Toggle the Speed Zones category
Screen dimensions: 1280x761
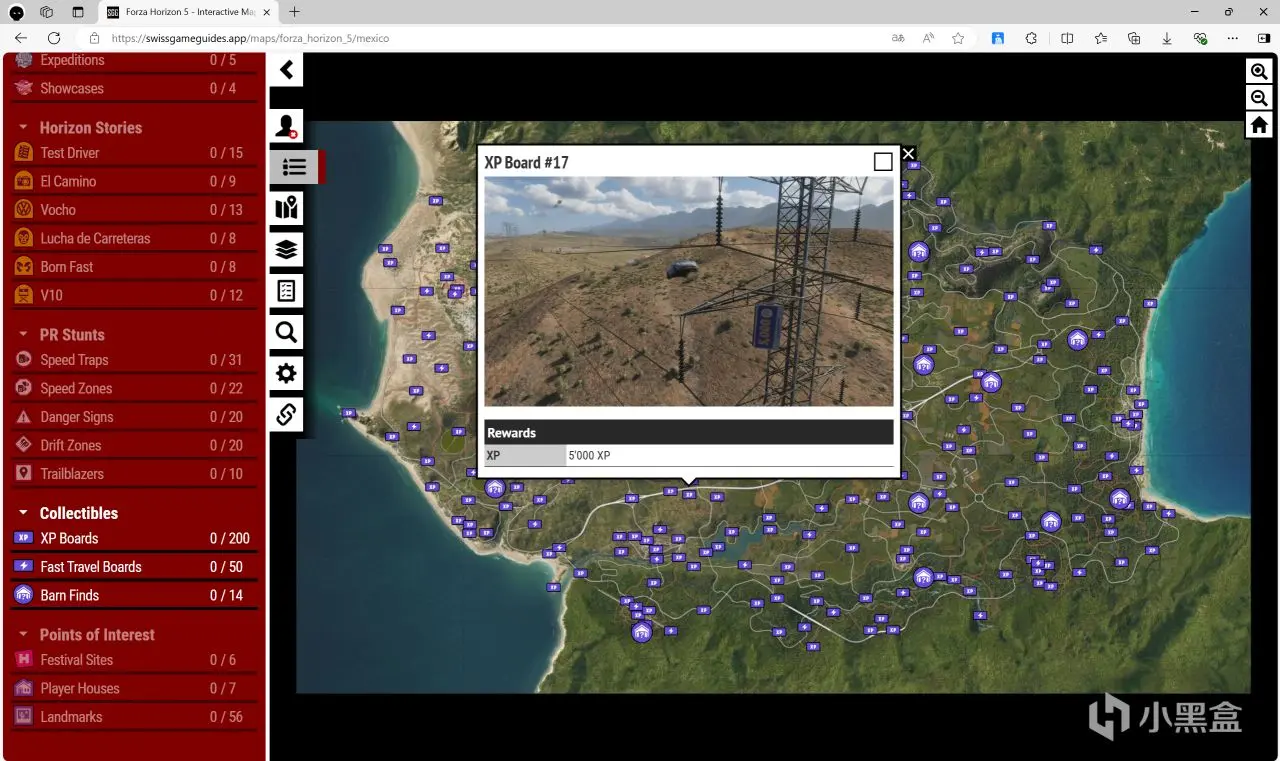[x=135, y=388]
